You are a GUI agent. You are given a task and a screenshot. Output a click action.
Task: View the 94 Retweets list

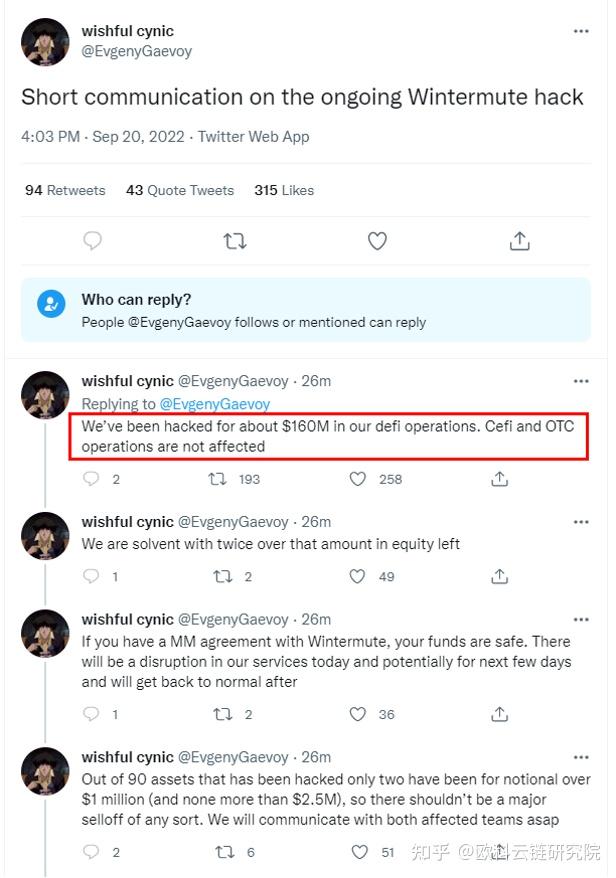pyautogui.click(x=65, y=190)
